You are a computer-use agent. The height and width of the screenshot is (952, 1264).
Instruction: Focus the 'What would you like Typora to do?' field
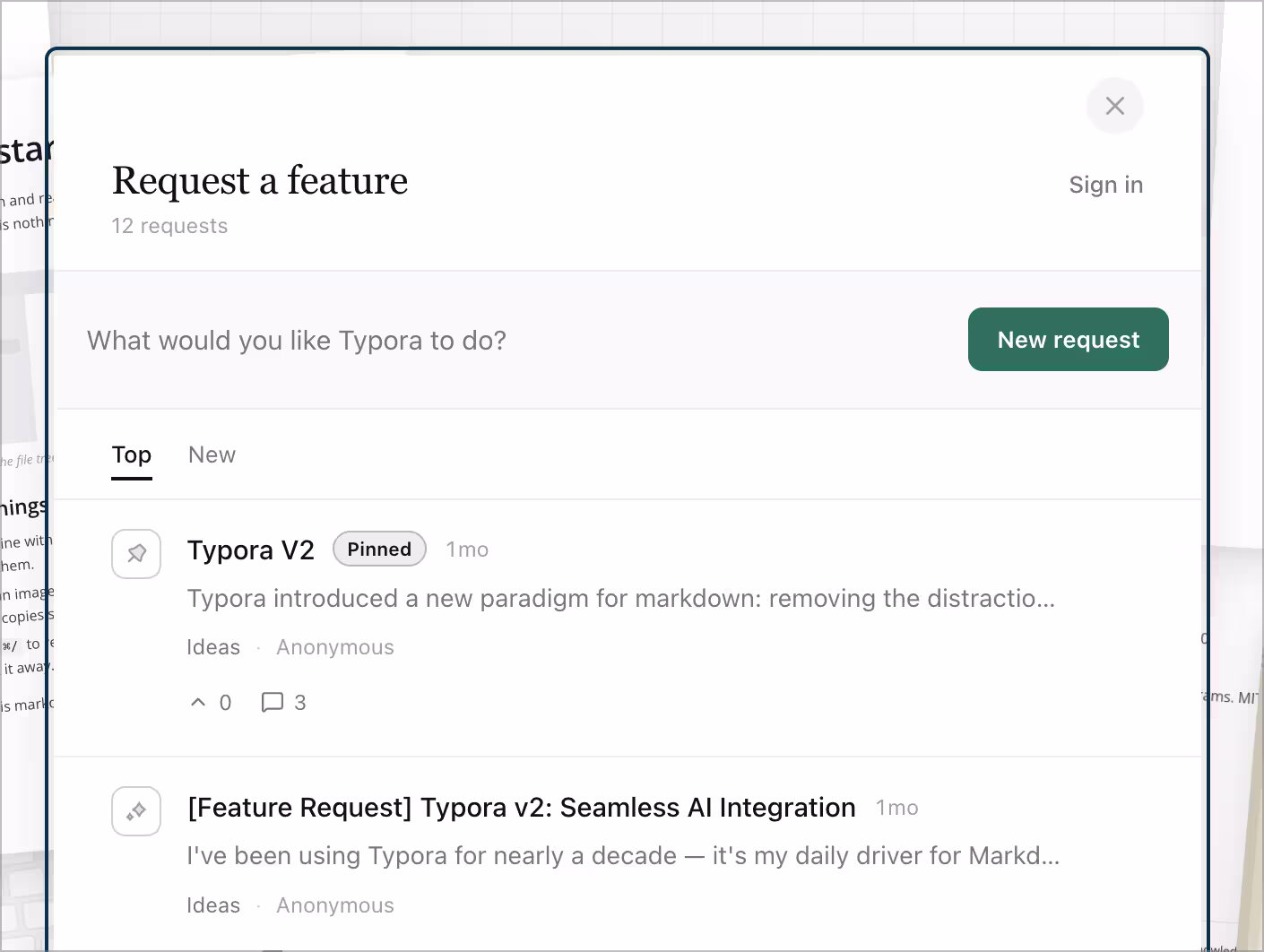[511, 341]
